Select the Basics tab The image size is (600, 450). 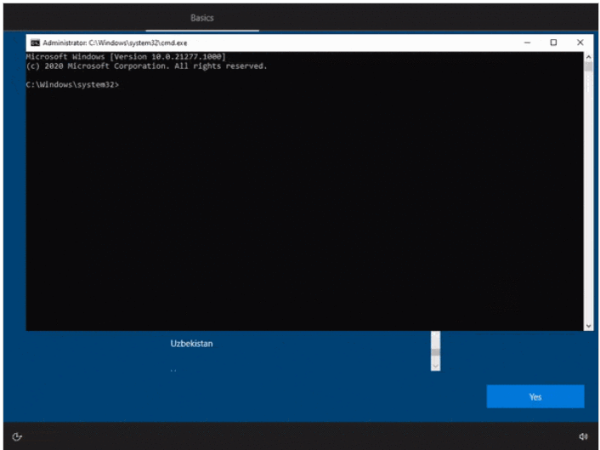202,18
